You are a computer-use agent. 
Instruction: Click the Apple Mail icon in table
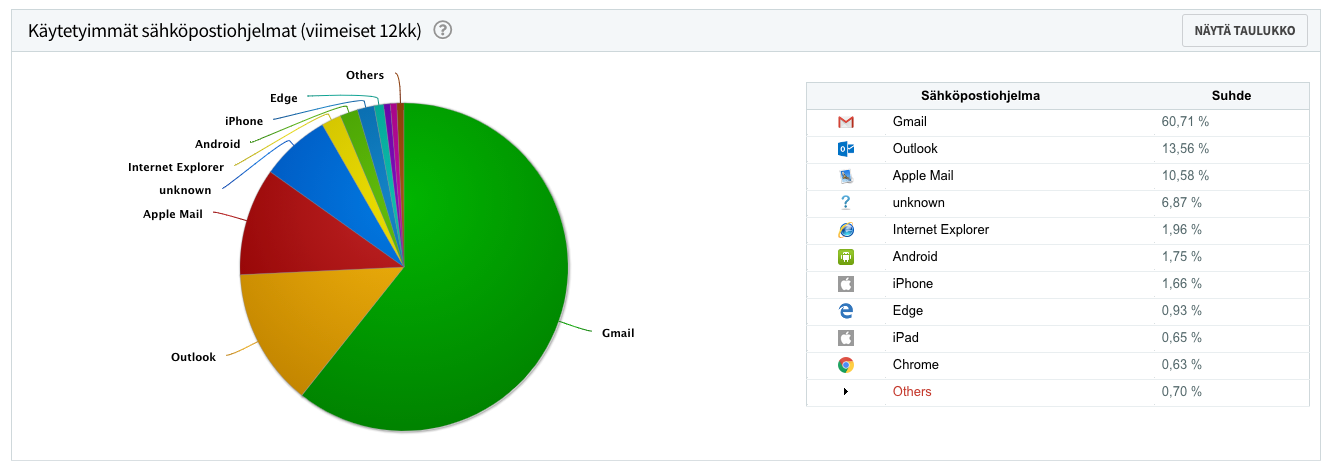(x=846, y=176)
